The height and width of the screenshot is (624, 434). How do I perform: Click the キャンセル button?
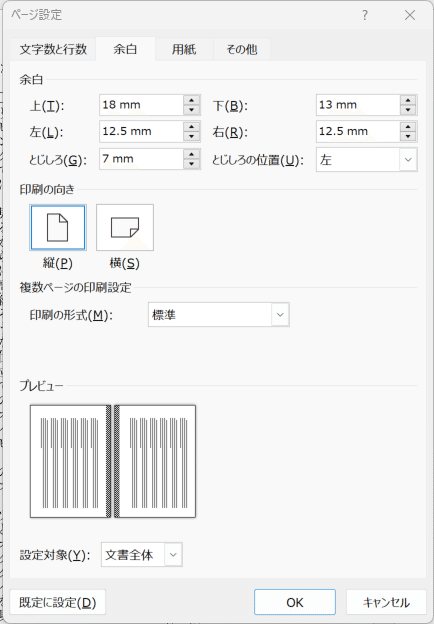(386, 602)
